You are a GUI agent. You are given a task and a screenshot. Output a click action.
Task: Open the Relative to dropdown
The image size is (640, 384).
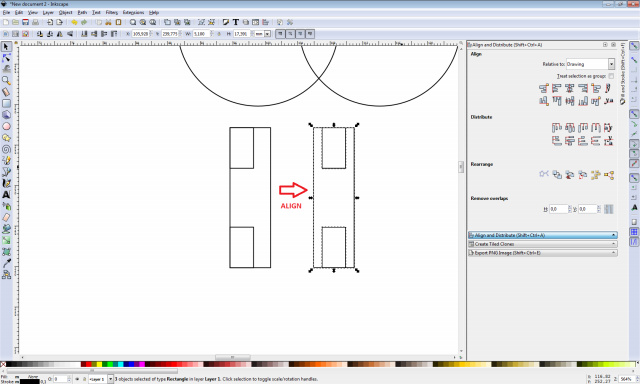click(x=590, y=64)
